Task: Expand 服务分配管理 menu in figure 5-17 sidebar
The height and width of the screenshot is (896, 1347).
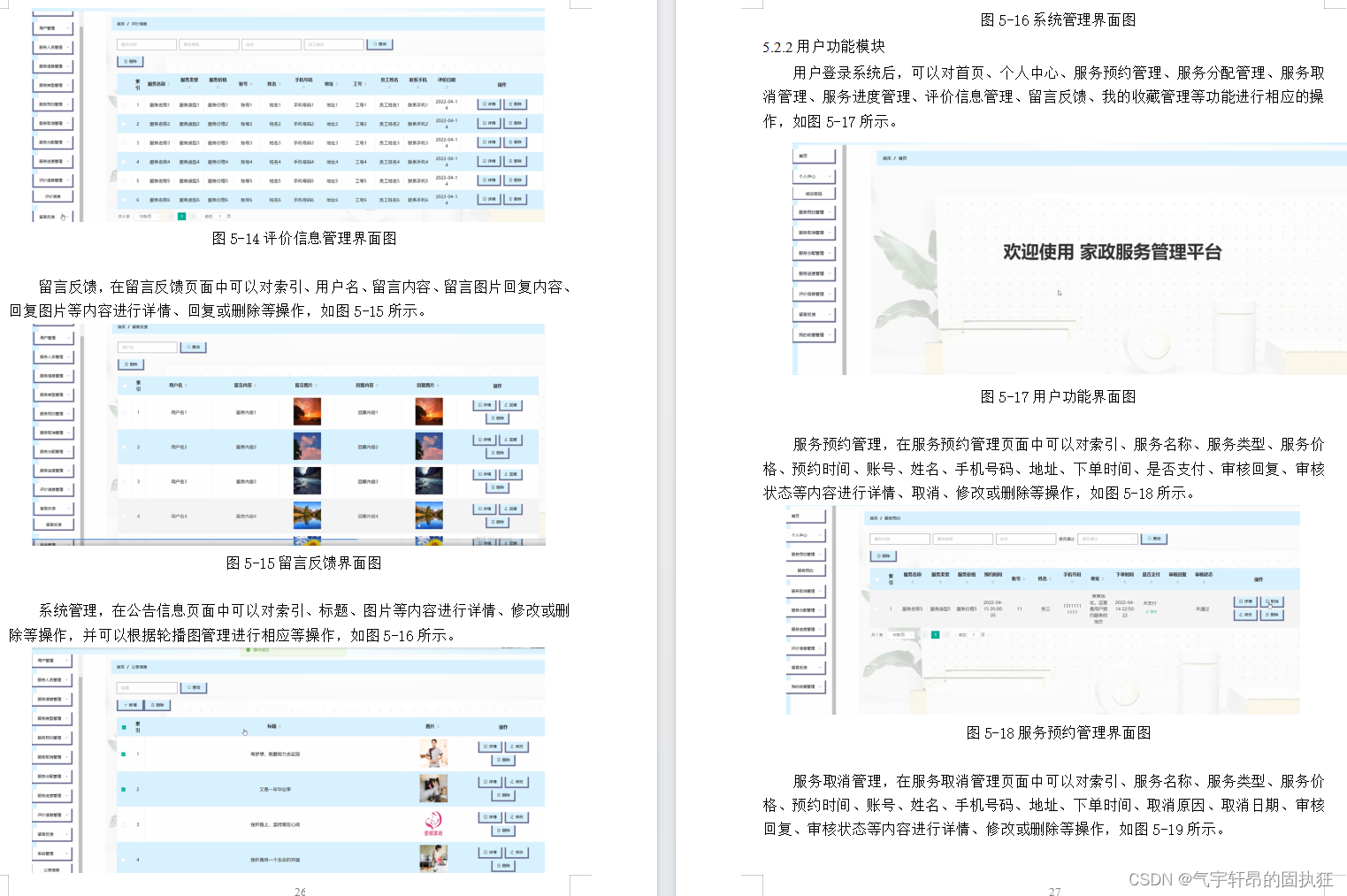Action: tap(815, 253)
